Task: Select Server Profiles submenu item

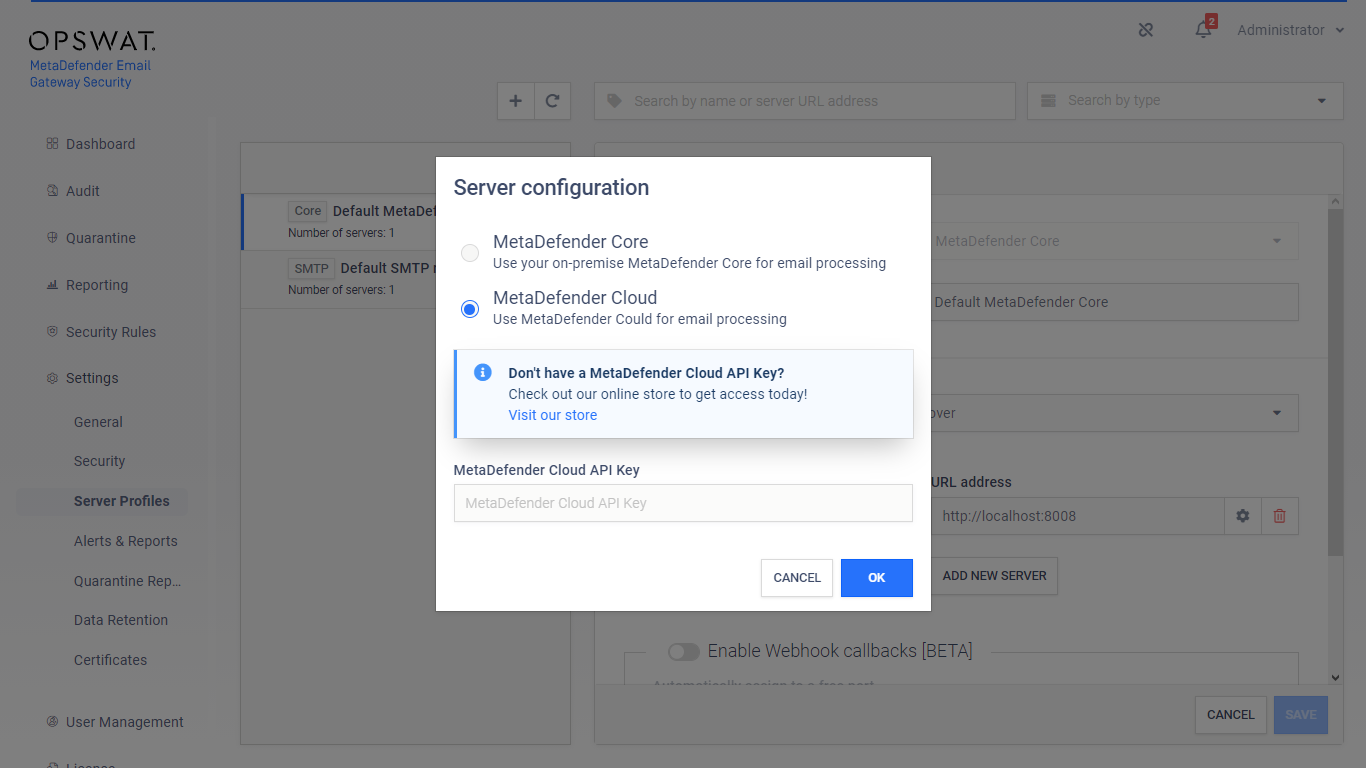Action: point(122,501)
